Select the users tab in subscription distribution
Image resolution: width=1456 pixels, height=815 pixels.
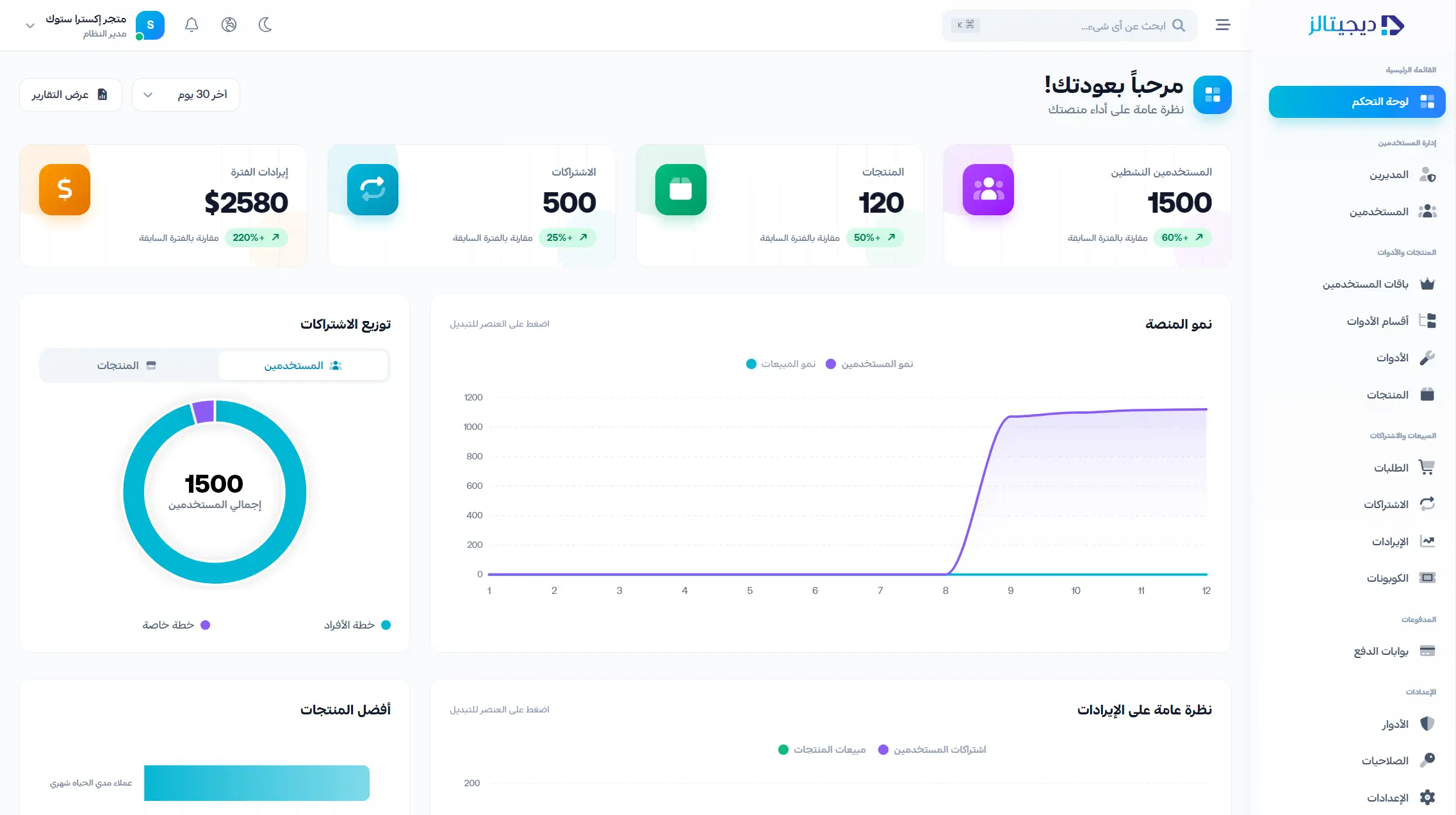pyautogui.click(x=303, y=365)
